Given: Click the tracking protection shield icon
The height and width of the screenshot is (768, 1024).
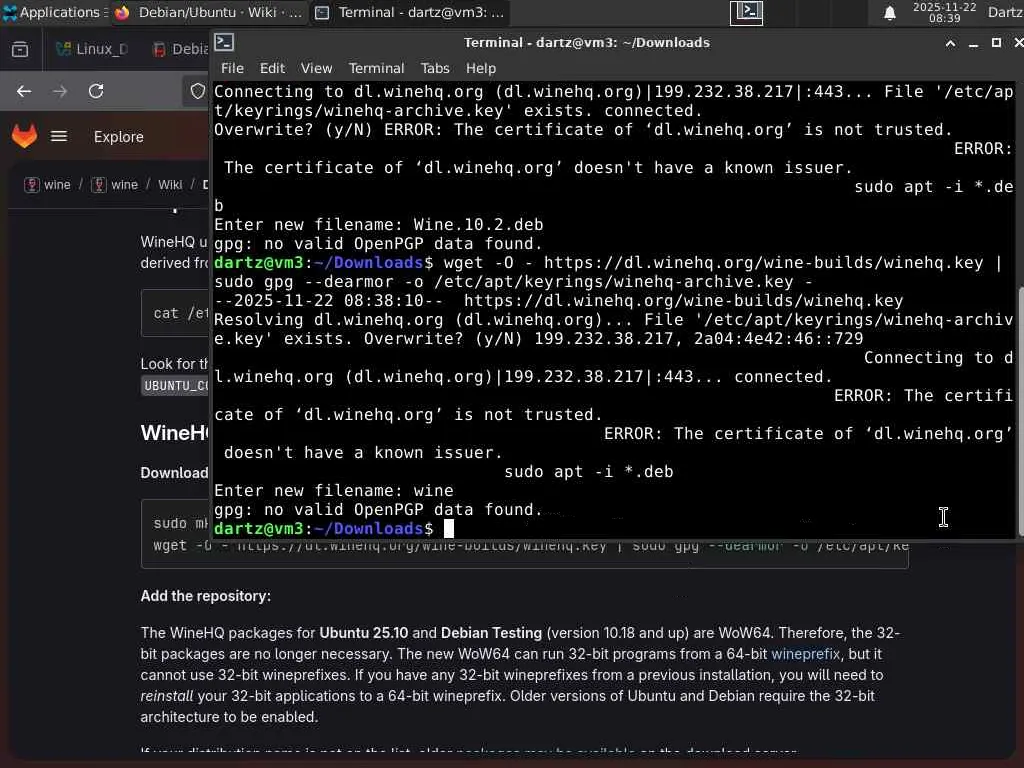Looking at the screenshot, I should tap(197, 91).
